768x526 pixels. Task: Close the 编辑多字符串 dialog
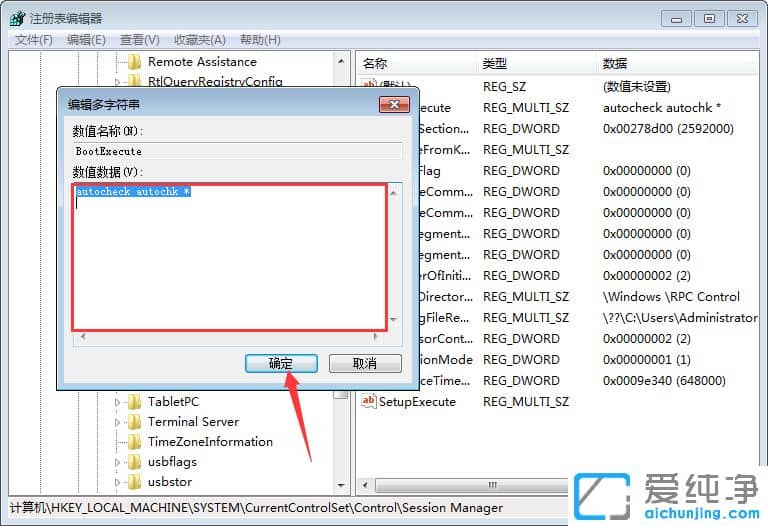point(394,104)
